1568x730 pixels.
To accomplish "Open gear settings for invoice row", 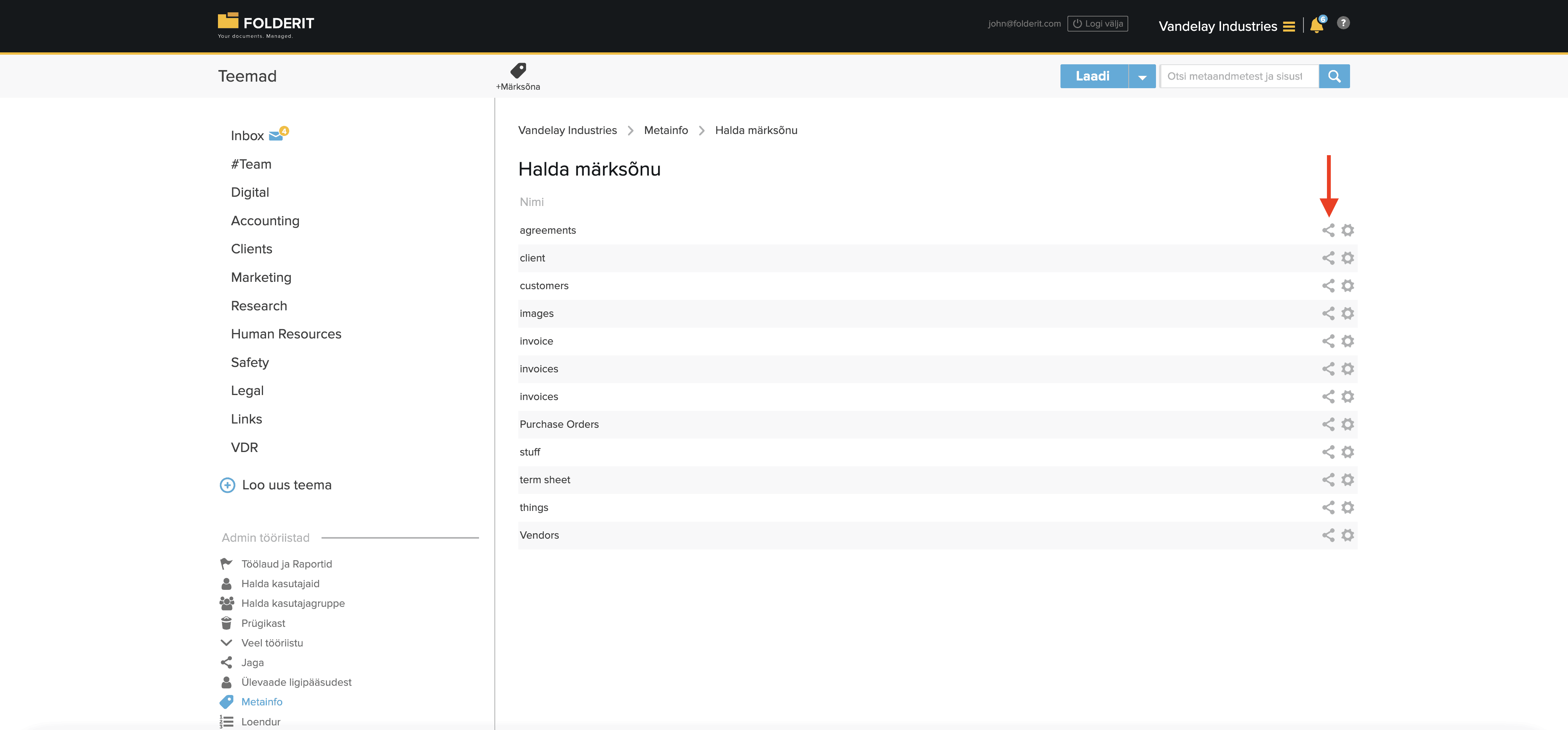I will pyautogui.click(x=1348, y=341).
